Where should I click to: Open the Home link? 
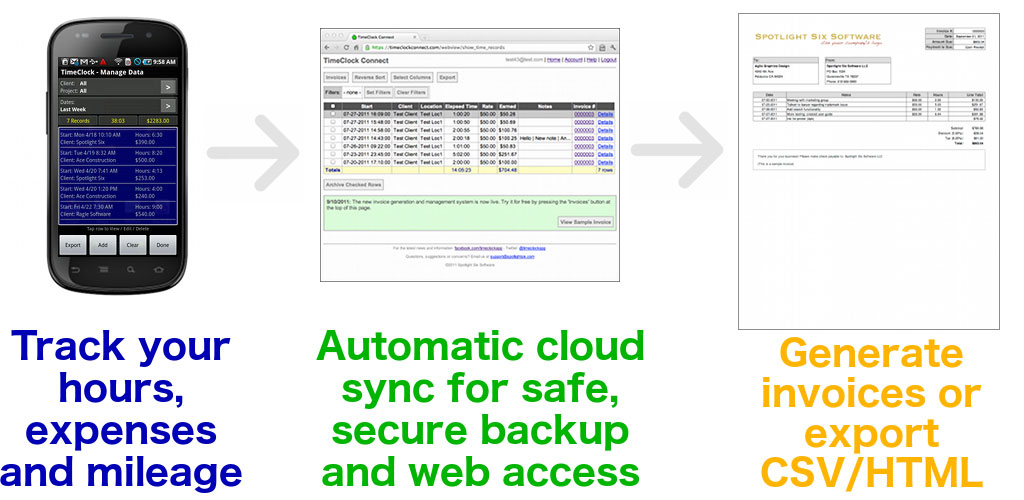coord(554,59)
